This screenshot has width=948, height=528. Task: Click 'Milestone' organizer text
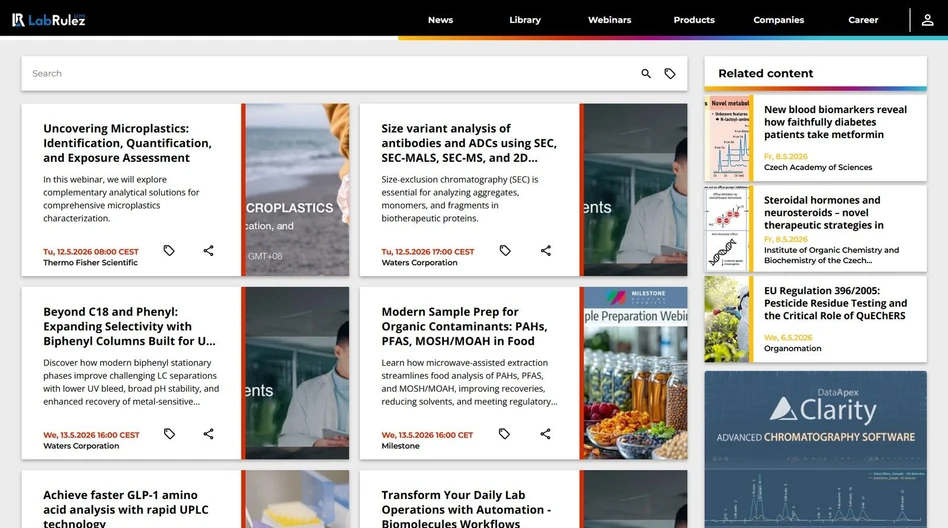tap(400, 446)
